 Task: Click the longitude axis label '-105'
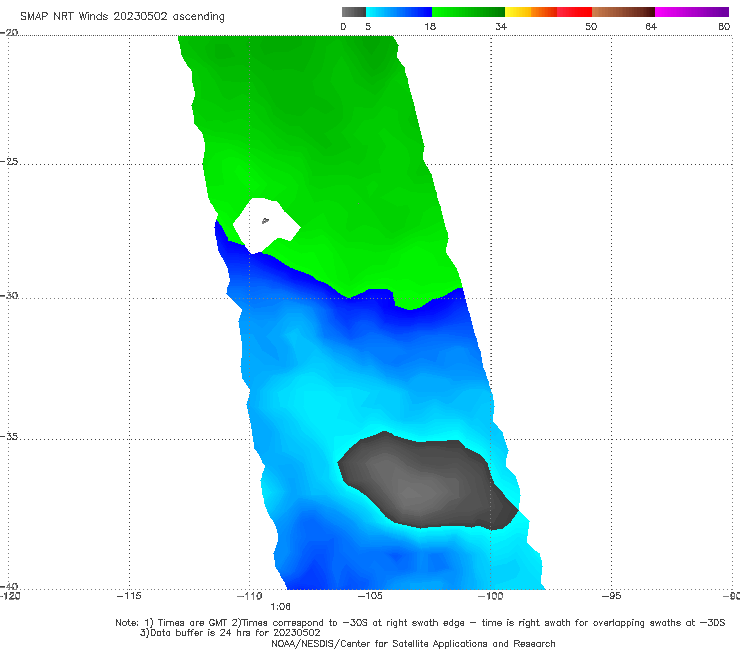370,596
